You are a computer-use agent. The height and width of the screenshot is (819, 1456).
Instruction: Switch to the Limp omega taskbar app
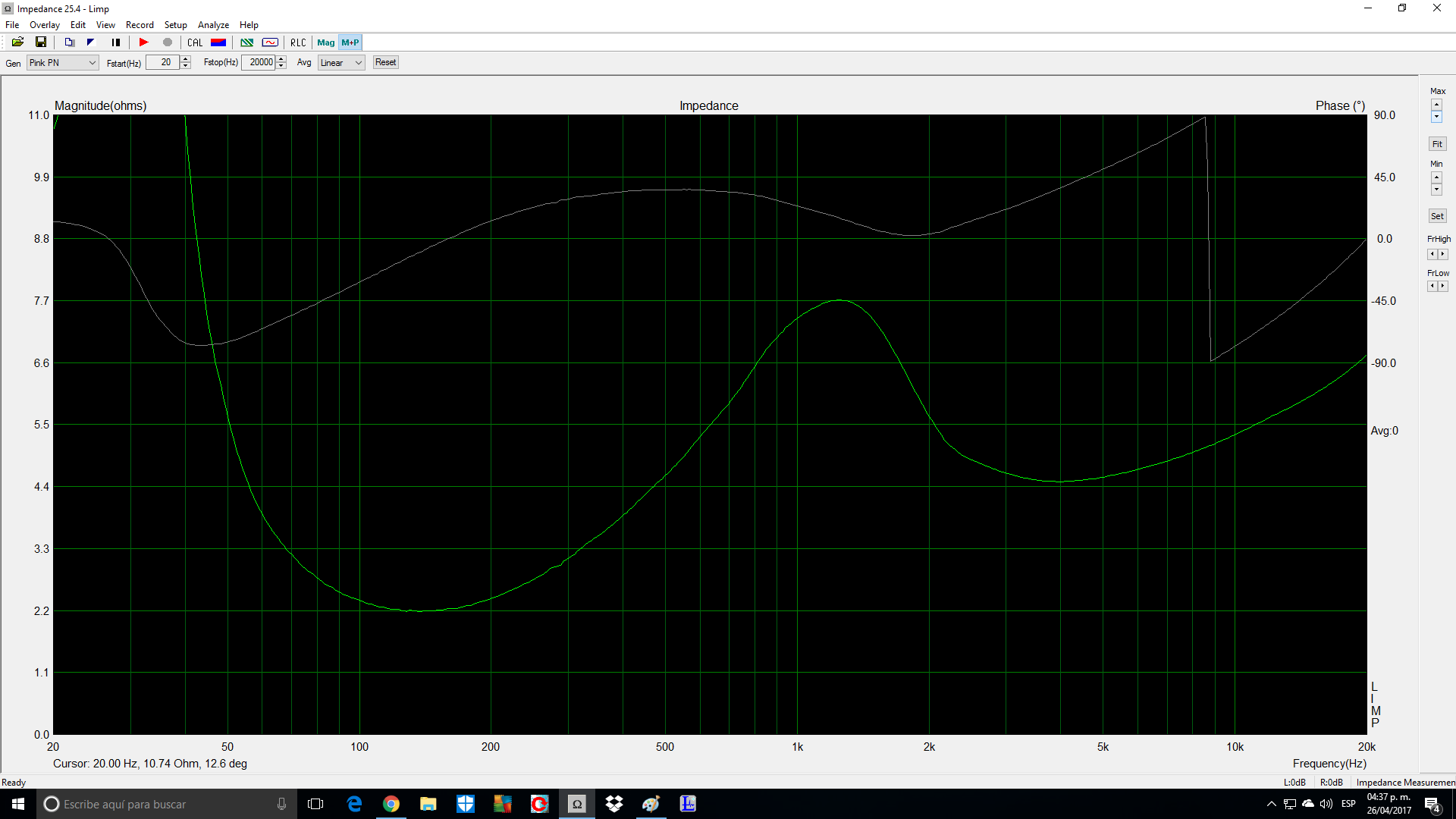[x=577, y=804]
